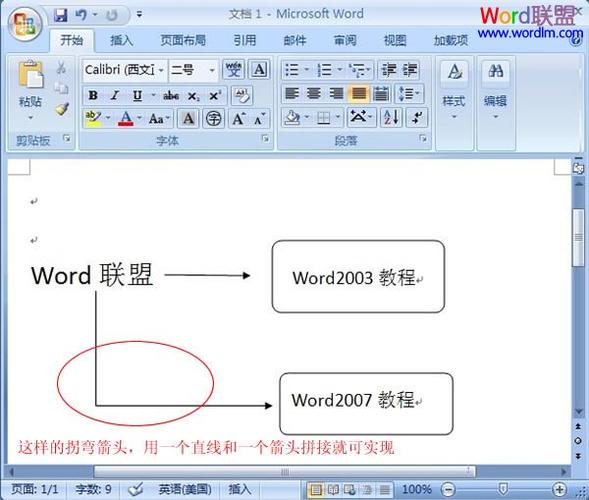Viewport: 589px width, 500px height.
Task: Click the 粘贴 paste button
Action: pyautogui.click(x=30, y=90)
